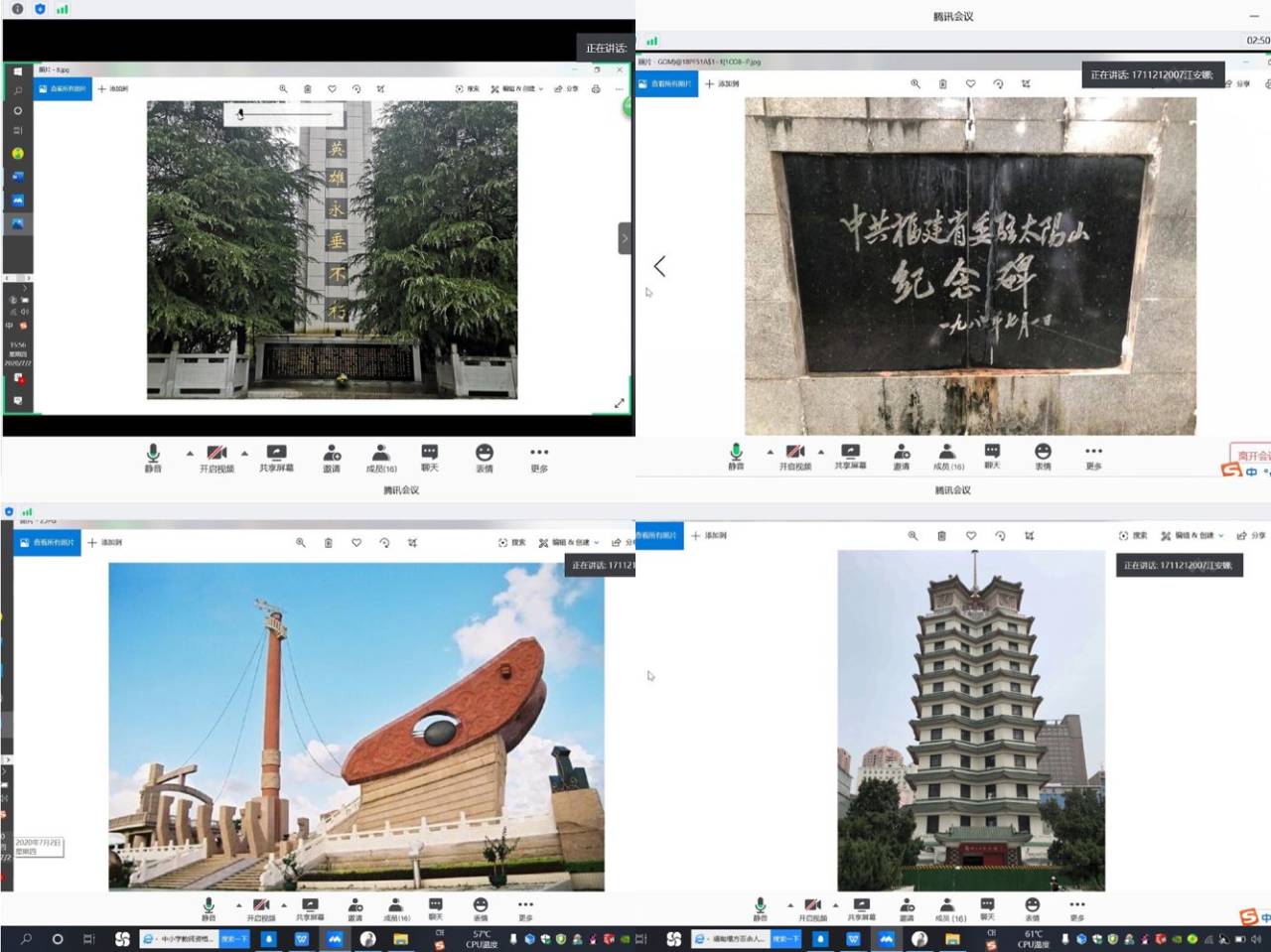
Task: Expand Edit & Create dropdown in bottom-left viewer
Action: (570, 543)
